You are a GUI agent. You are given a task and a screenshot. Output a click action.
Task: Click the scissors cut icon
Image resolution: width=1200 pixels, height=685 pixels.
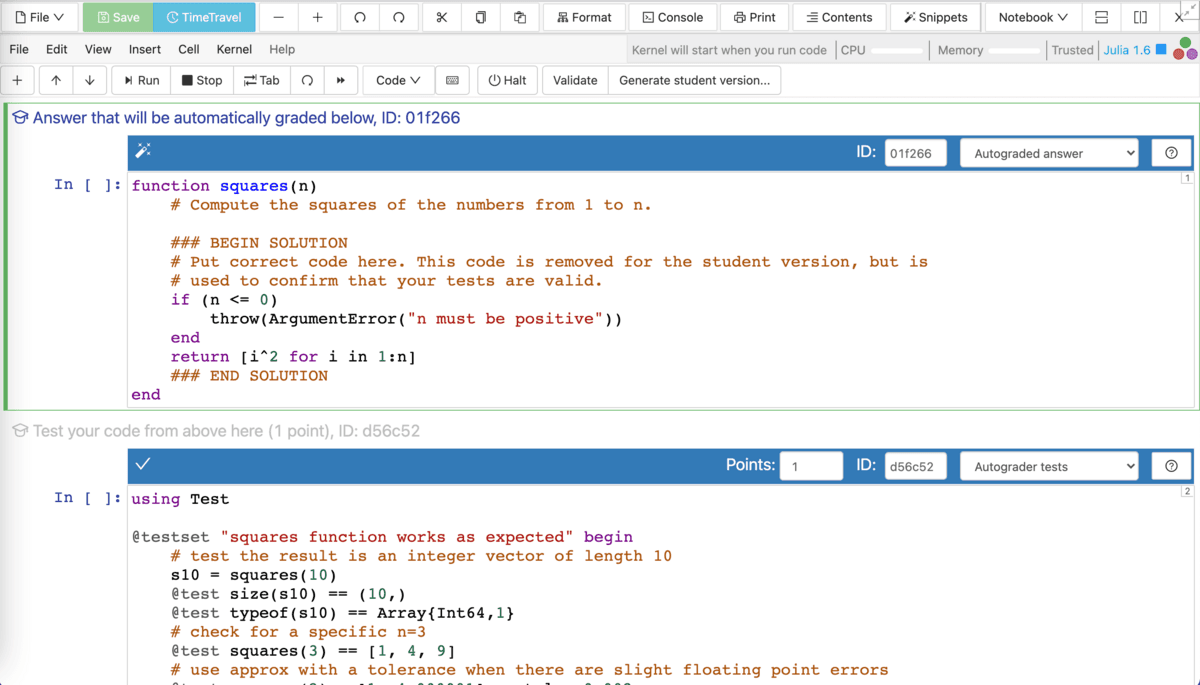(441, 17)
